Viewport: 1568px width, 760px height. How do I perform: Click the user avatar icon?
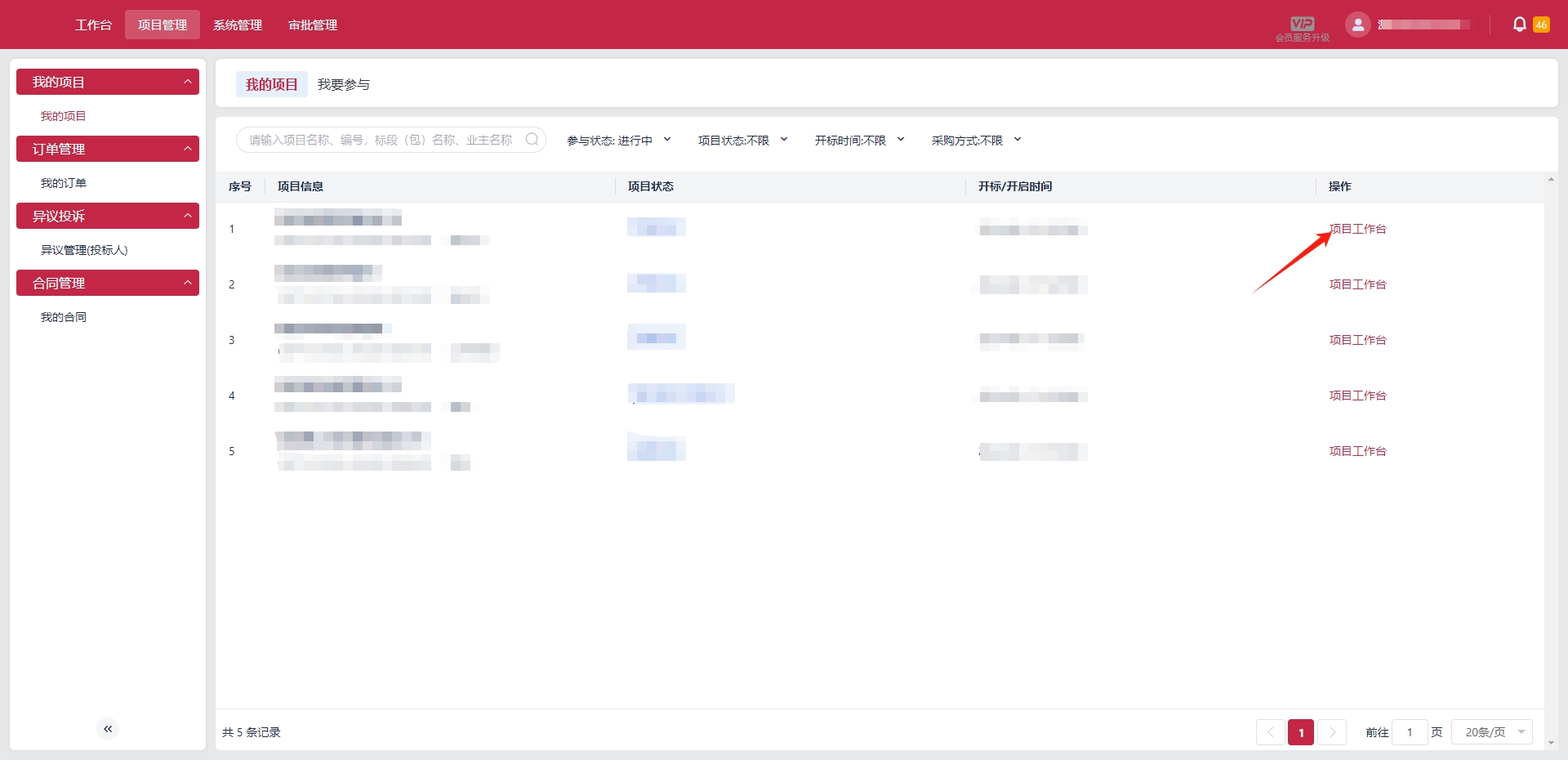click(1357, 25)
